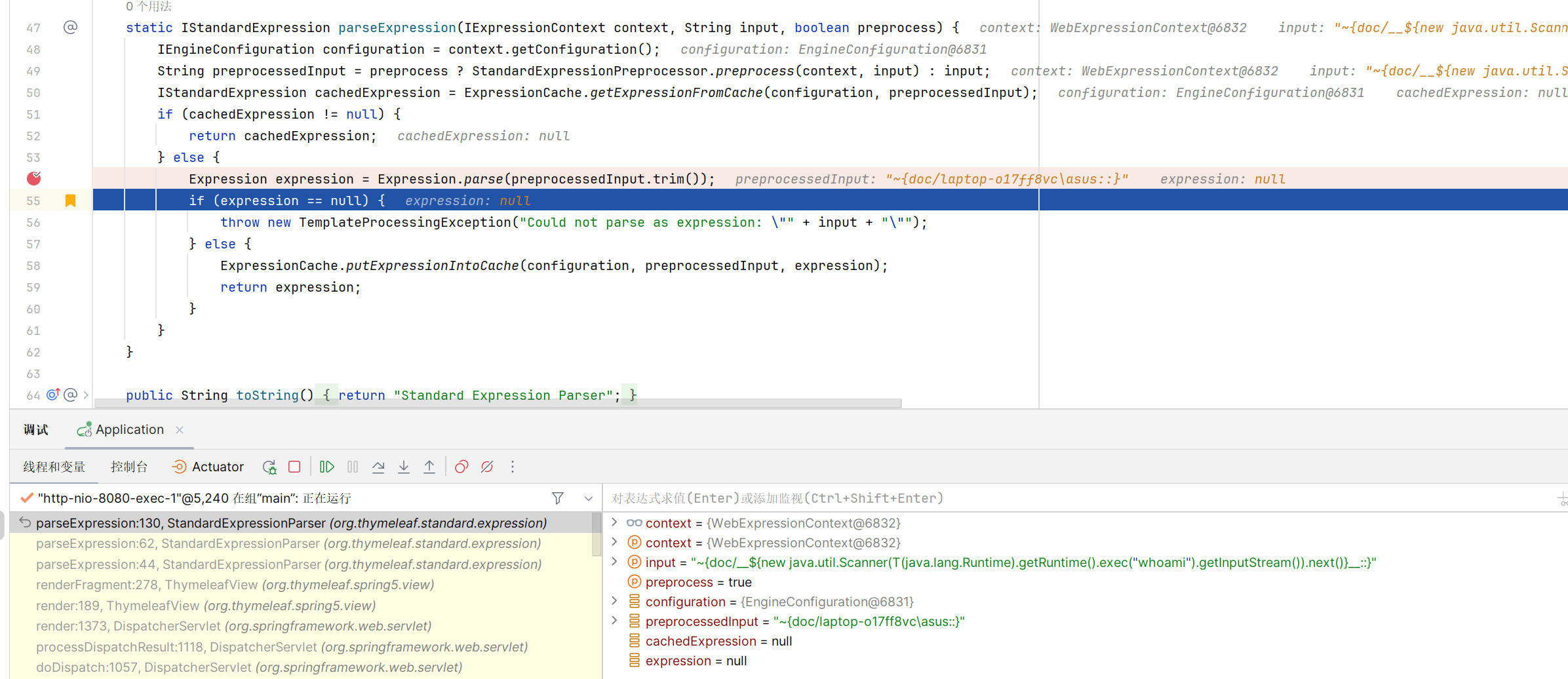This screenshot has width=1568, height=679.
Task: Expand the folded toString method on line 64
Action: [86, 395]
